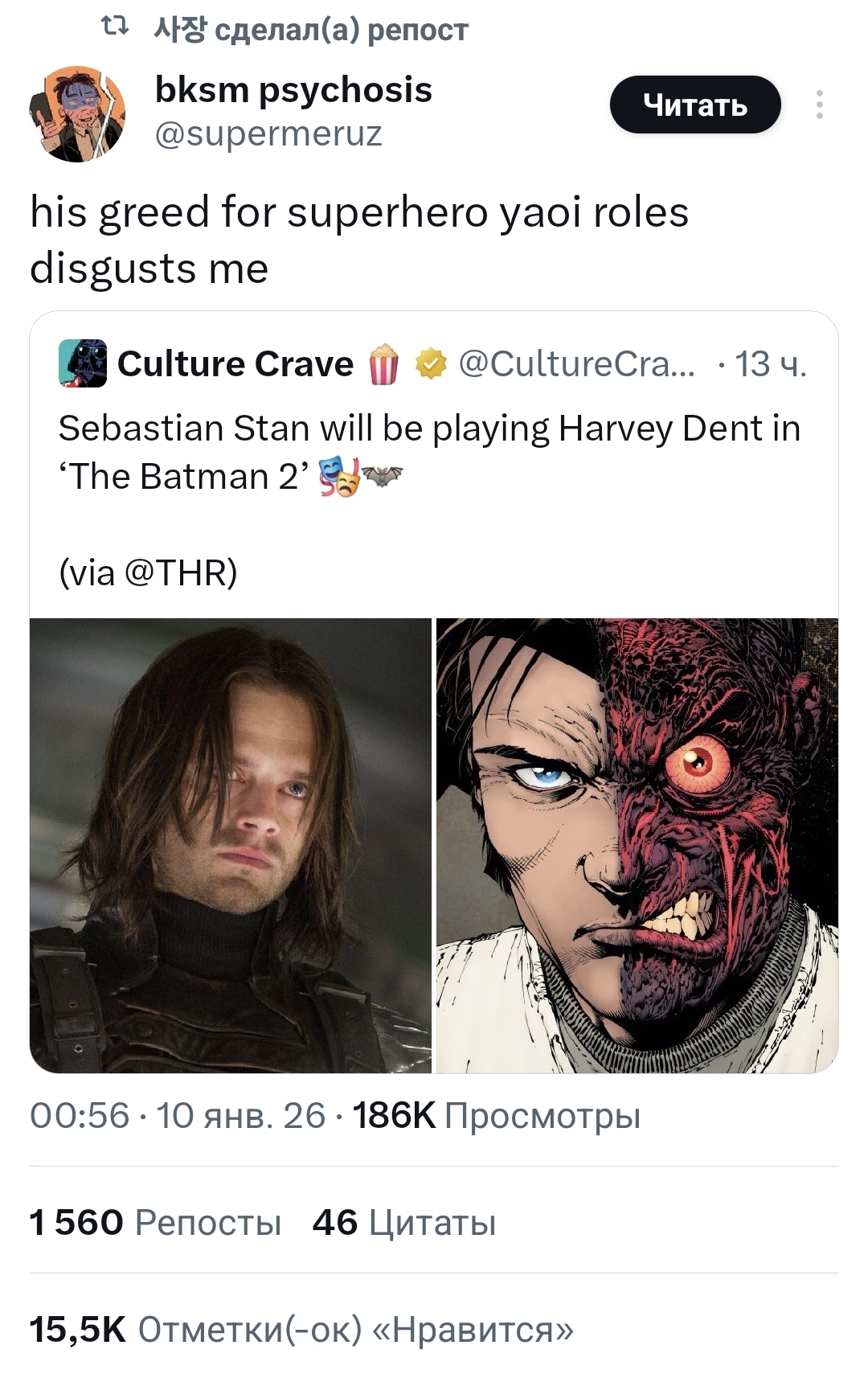
Task: Click the 00:56 10 янв. 26 timestamp
Action: 177,1116
